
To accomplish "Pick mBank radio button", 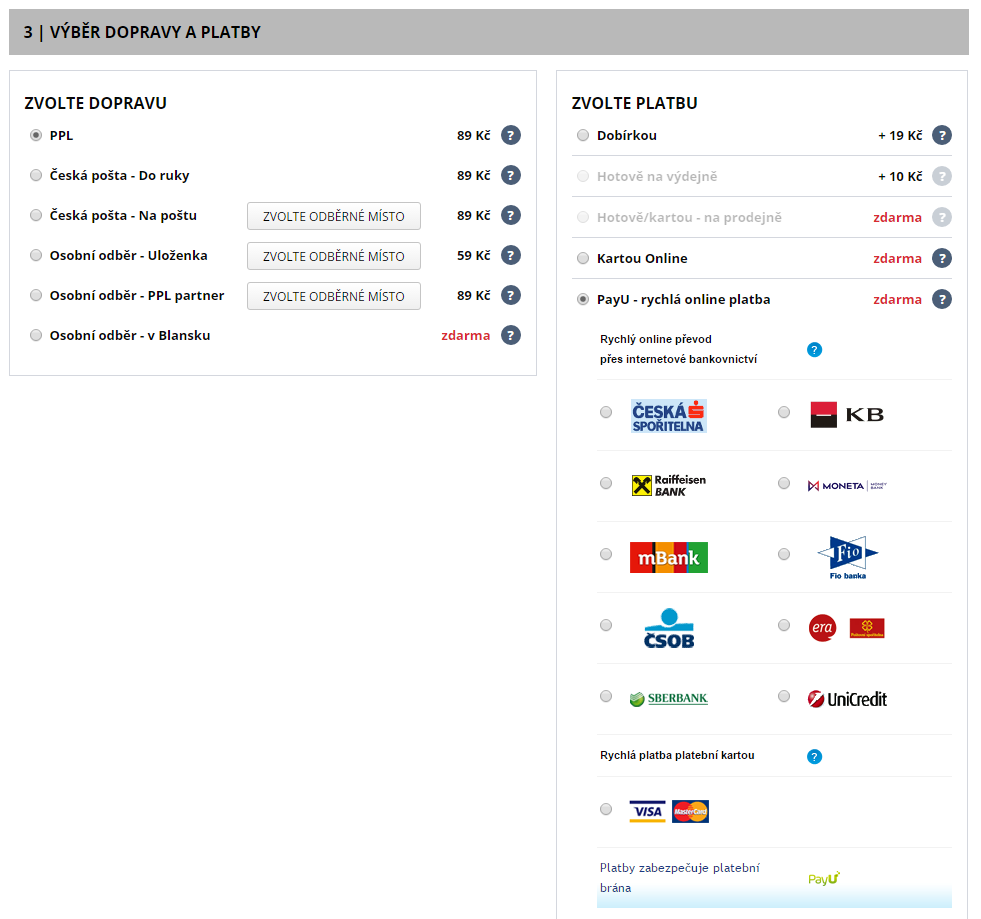I will pos(606,554).
